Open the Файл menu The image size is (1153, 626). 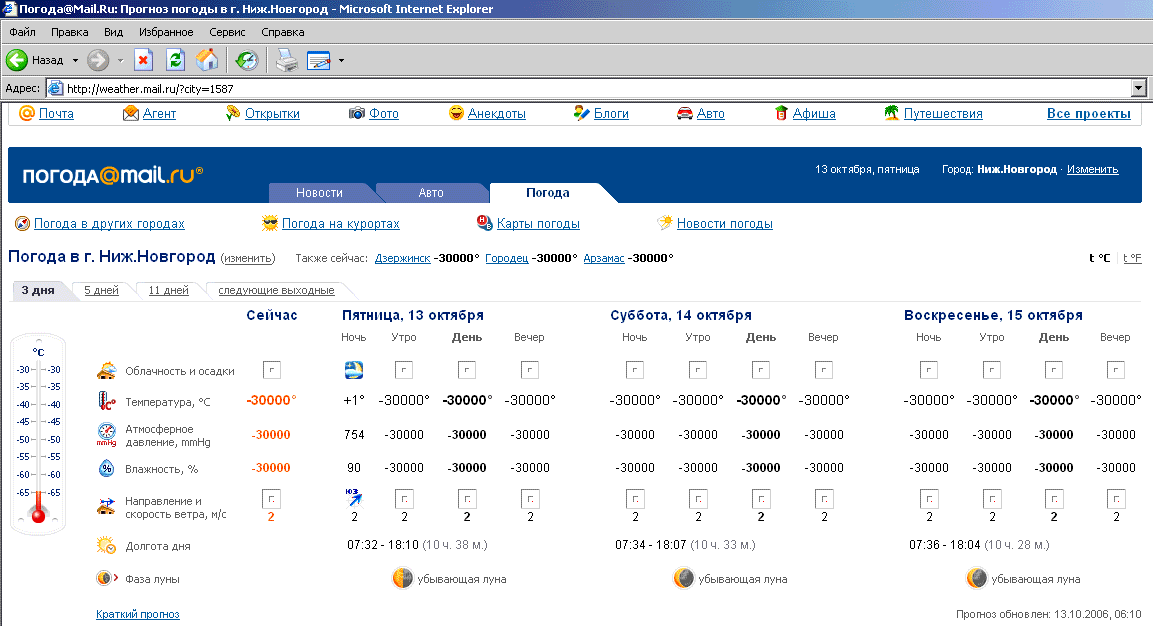tap(23, 32)
